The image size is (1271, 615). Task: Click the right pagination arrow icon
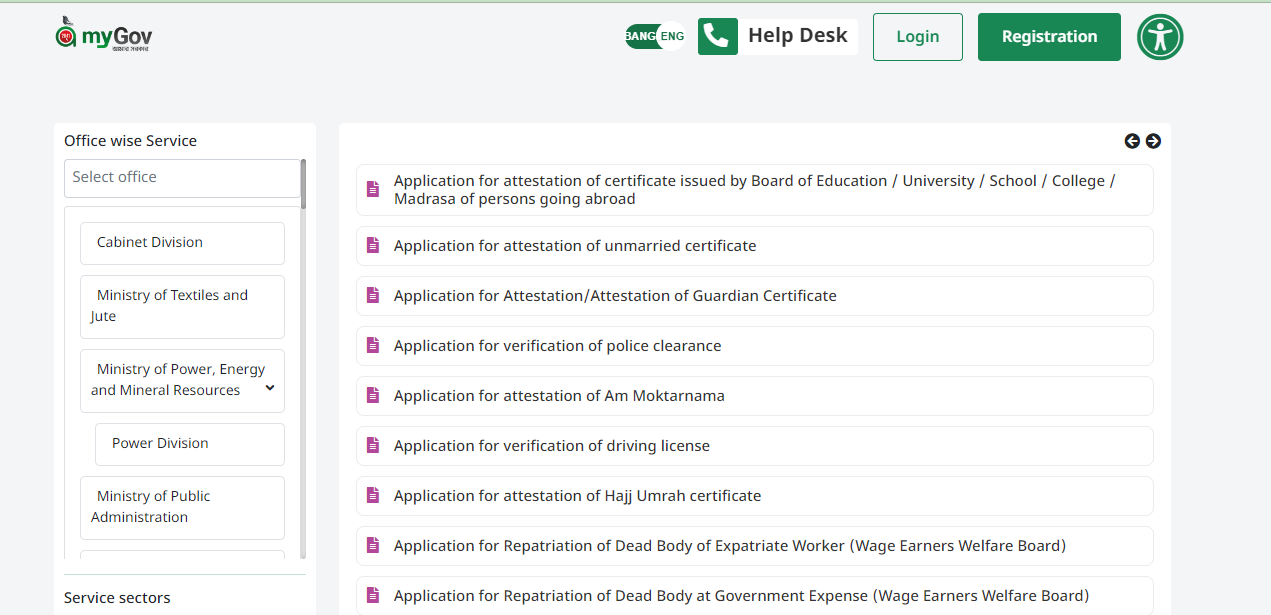pyautogui.click(x=1153, y=141)
